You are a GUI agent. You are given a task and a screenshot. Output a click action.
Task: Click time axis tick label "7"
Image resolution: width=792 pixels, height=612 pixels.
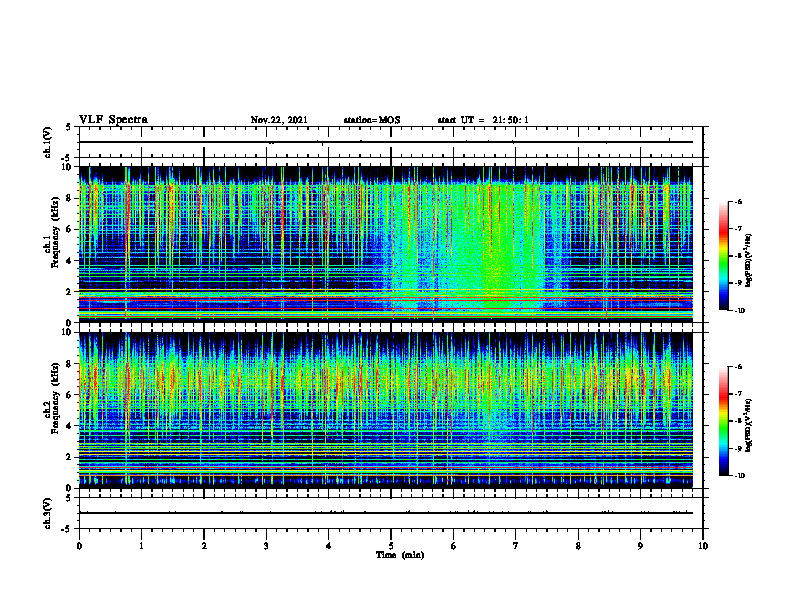point(516,546)
